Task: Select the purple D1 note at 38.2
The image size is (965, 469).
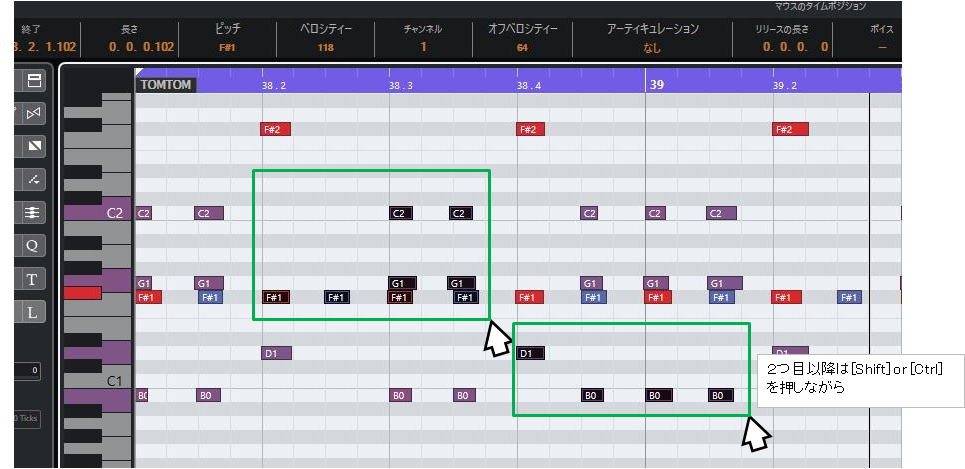Action: [277, 353]
